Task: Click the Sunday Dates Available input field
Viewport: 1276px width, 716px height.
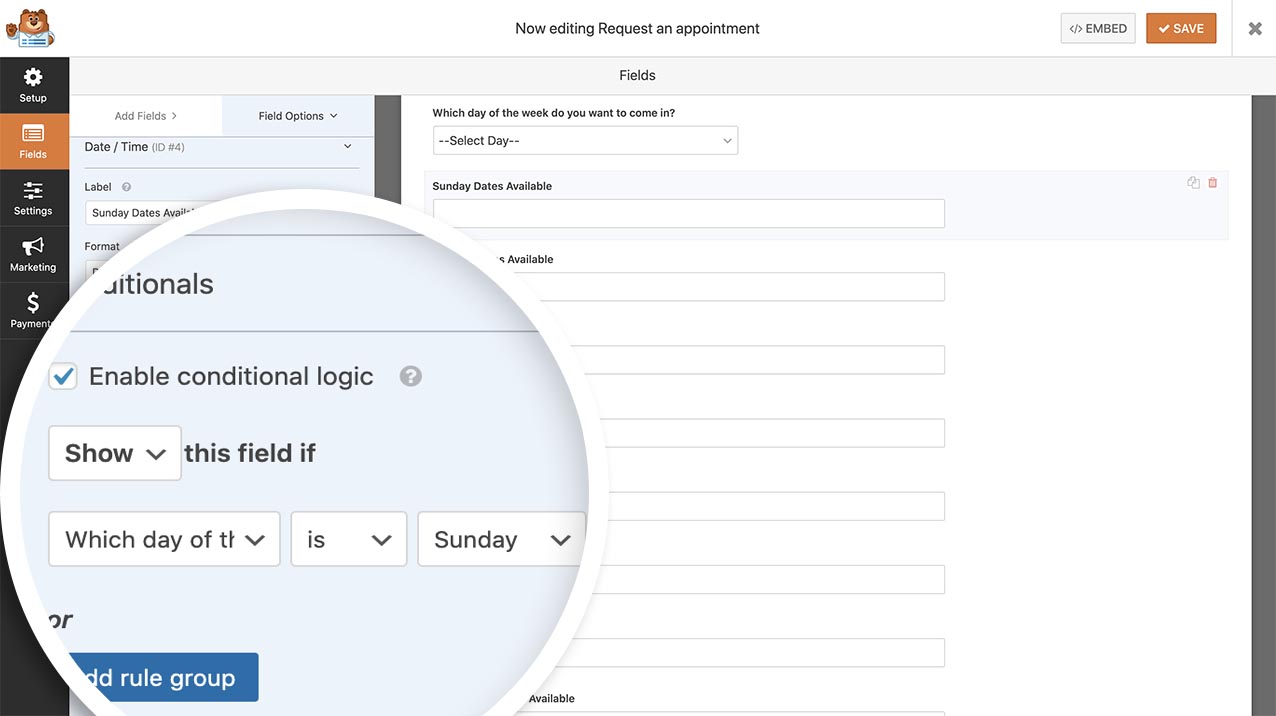Action: pyautogui.click(x=688, y=213)
